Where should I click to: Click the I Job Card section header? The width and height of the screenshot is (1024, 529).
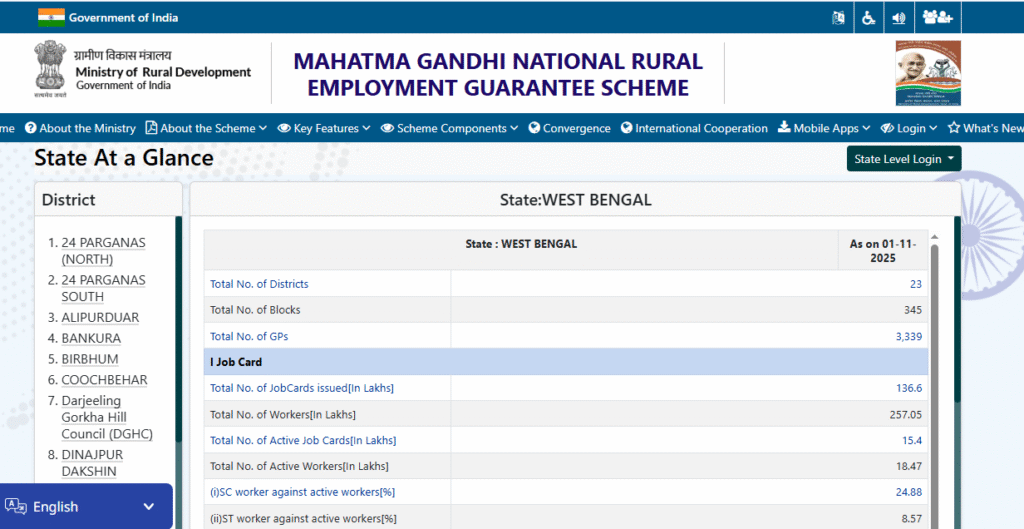point(566,362)
